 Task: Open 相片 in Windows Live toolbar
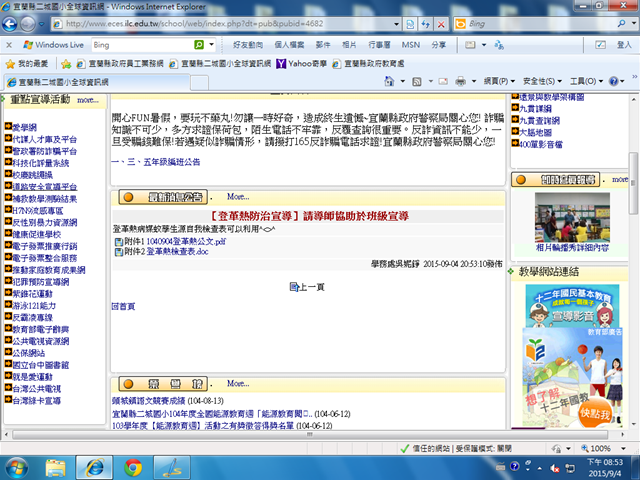point(349,45)
